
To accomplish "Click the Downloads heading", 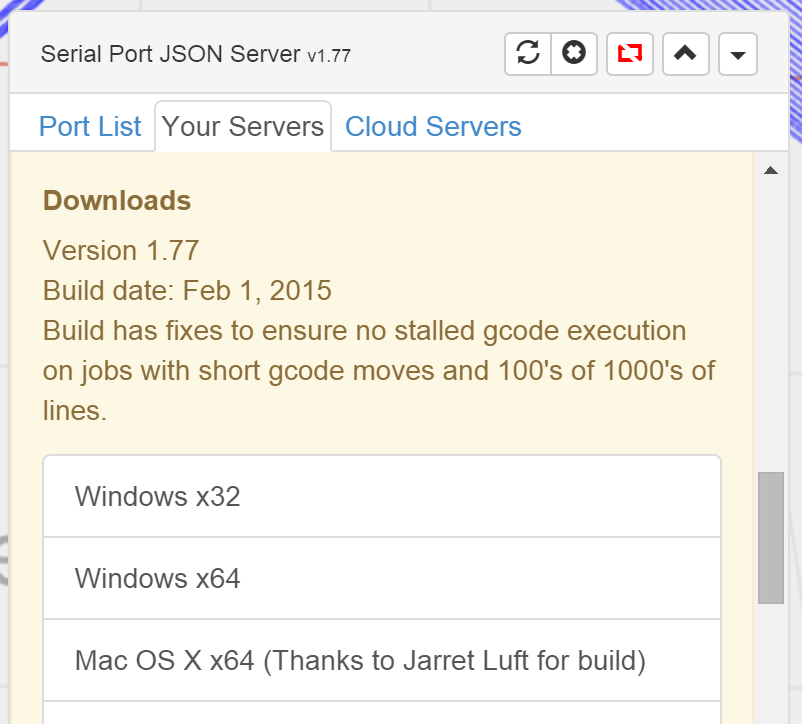I will tap(117, 200).
